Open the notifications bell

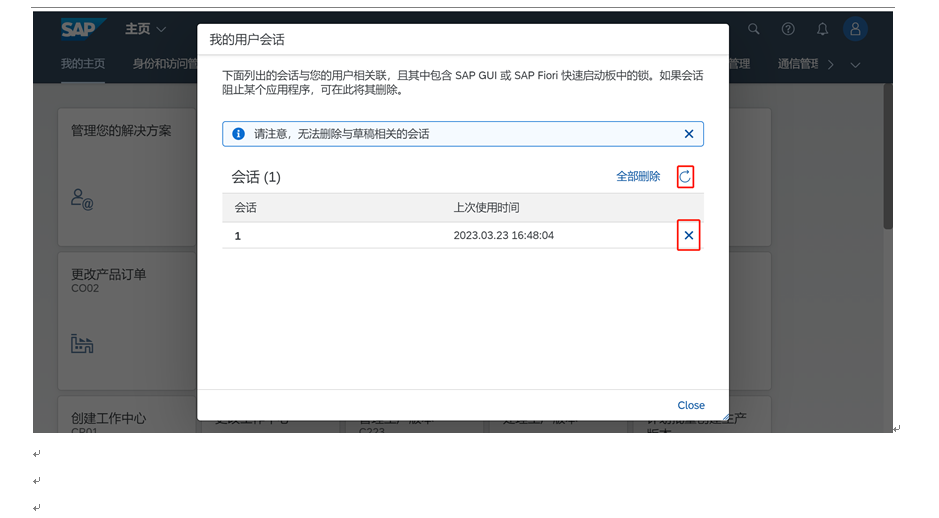point(822,29)
